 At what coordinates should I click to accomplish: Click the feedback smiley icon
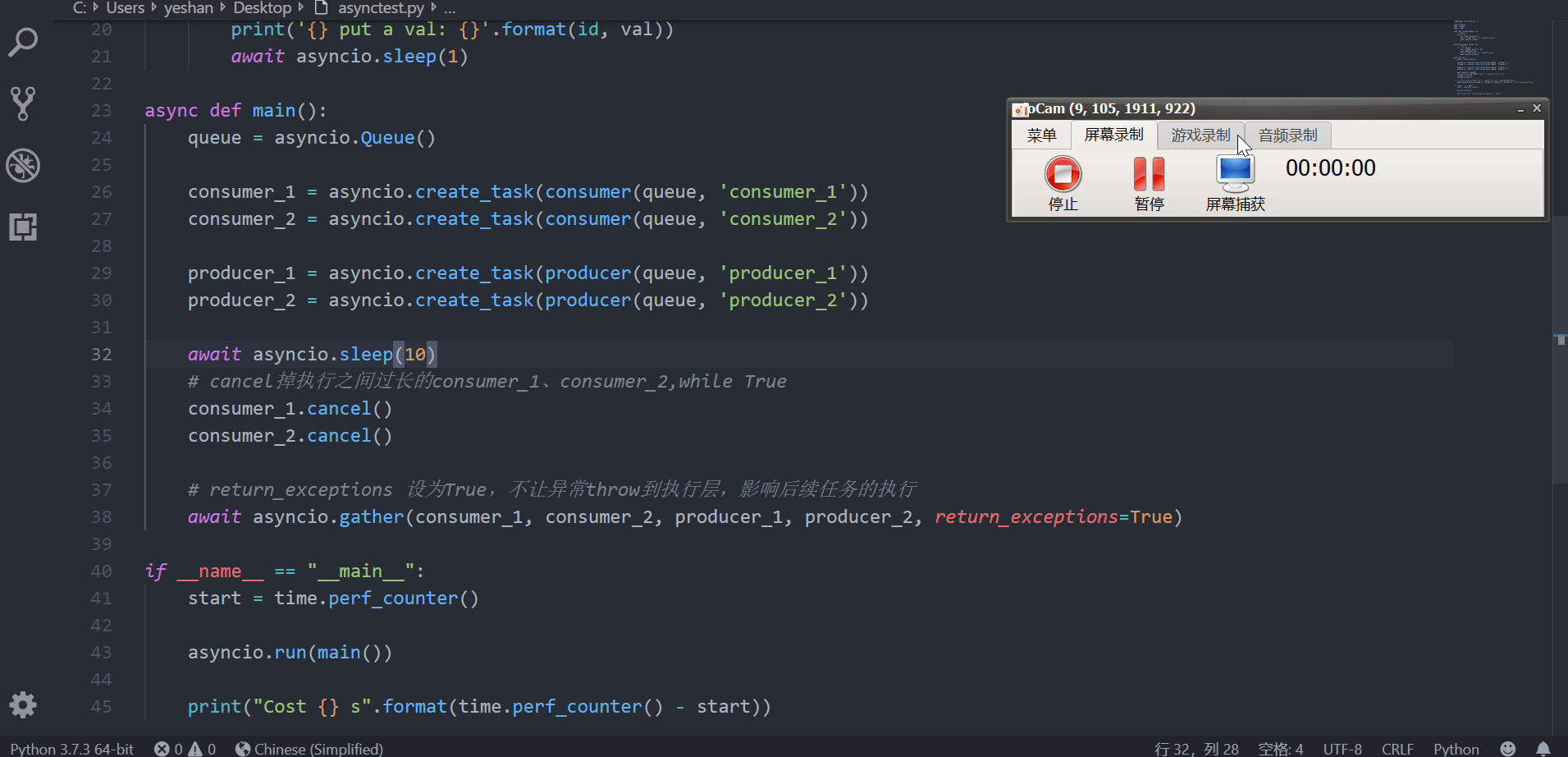coord(1510,748)
